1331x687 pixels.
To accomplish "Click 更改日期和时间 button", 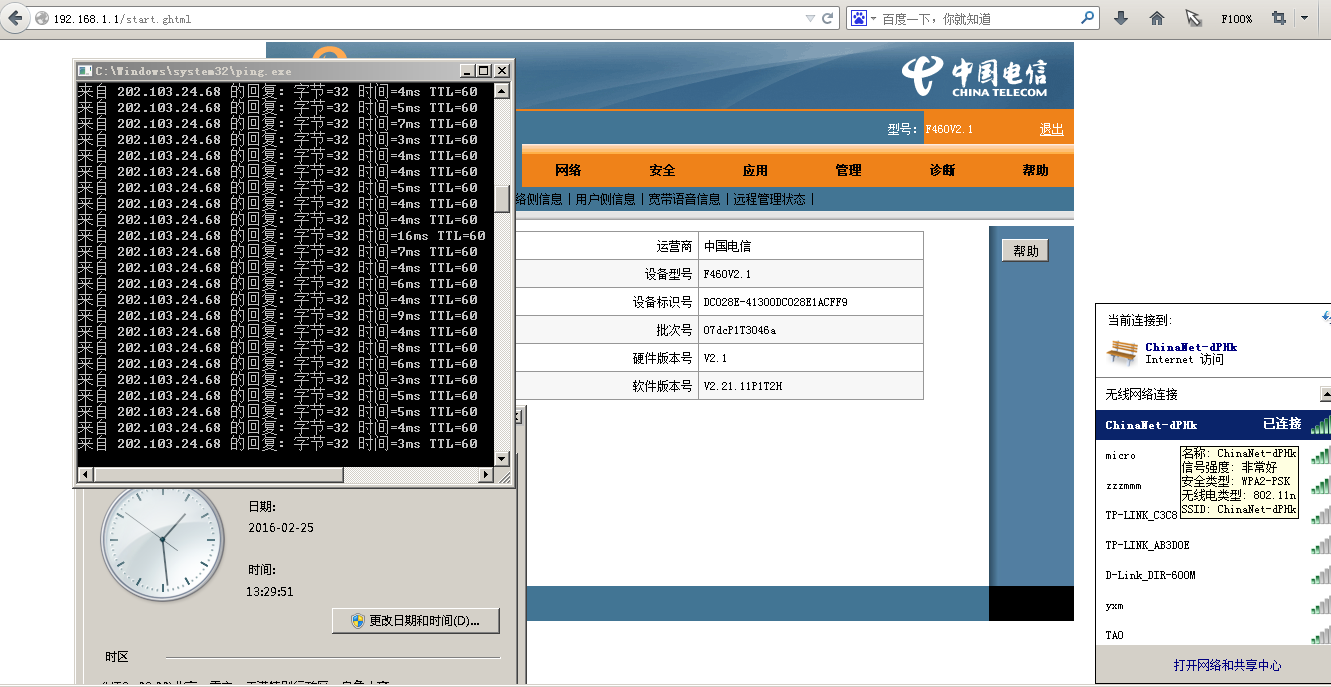I will 416,621.
